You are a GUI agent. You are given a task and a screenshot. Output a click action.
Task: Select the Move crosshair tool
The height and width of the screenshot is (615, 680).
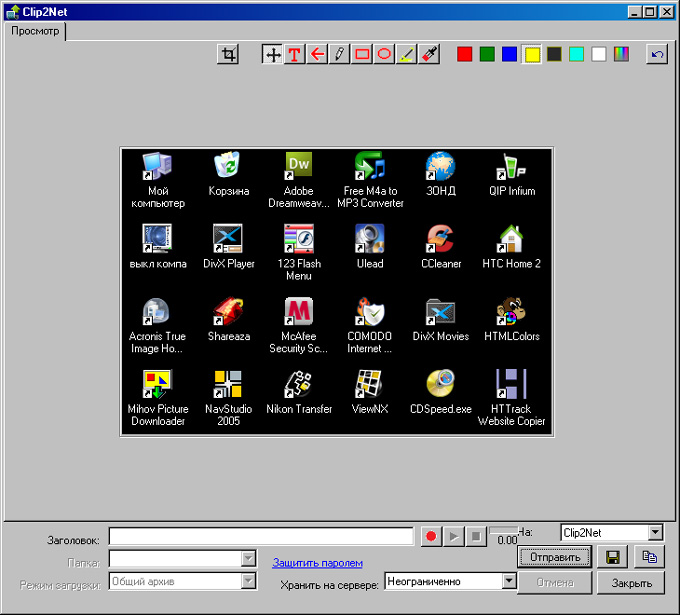[273, 55]
